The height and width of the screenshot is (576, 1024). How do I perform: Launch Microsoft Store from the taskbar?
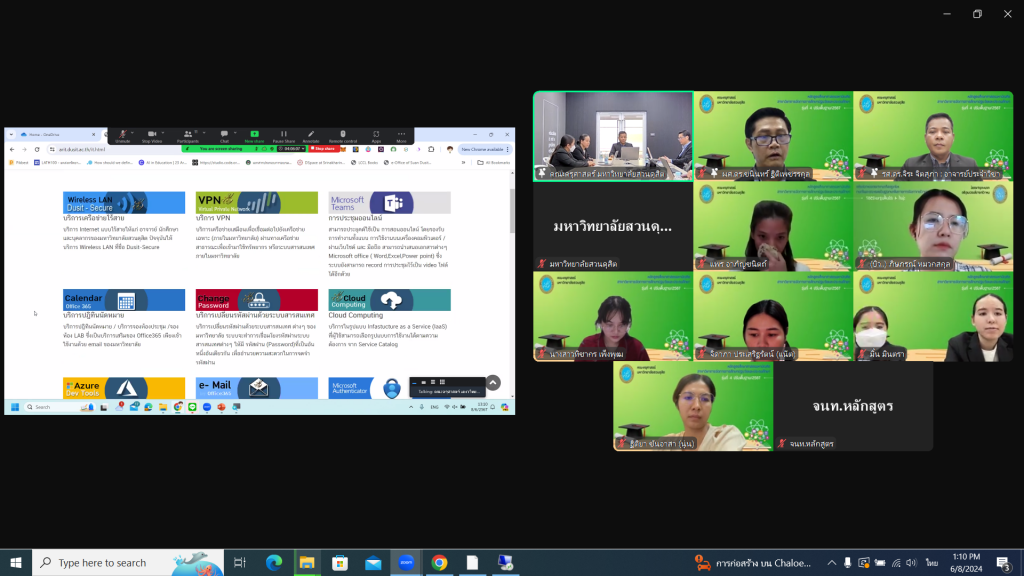(x=339, y=563)
